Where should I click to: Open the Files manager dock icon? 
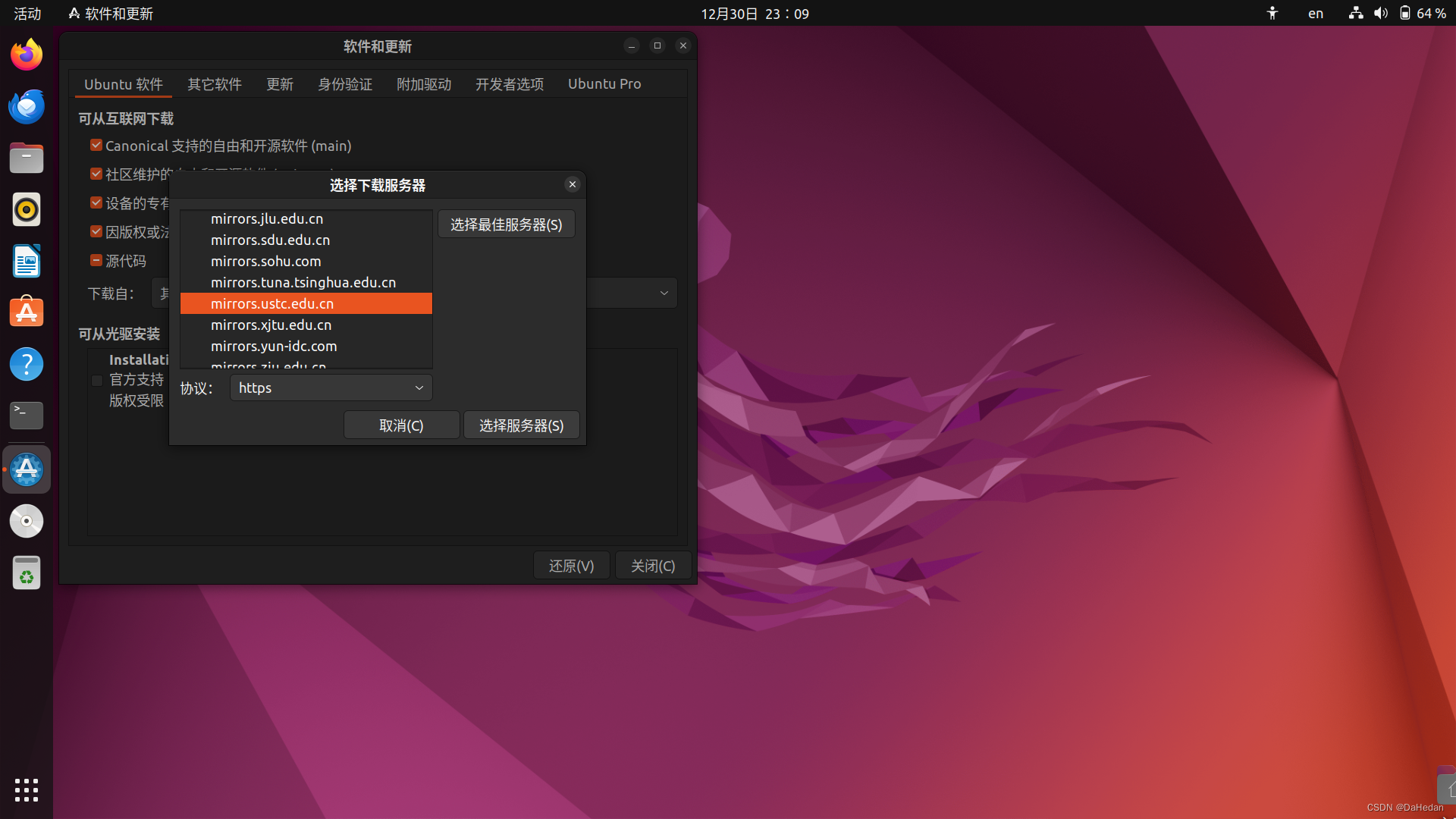(27, 158)
